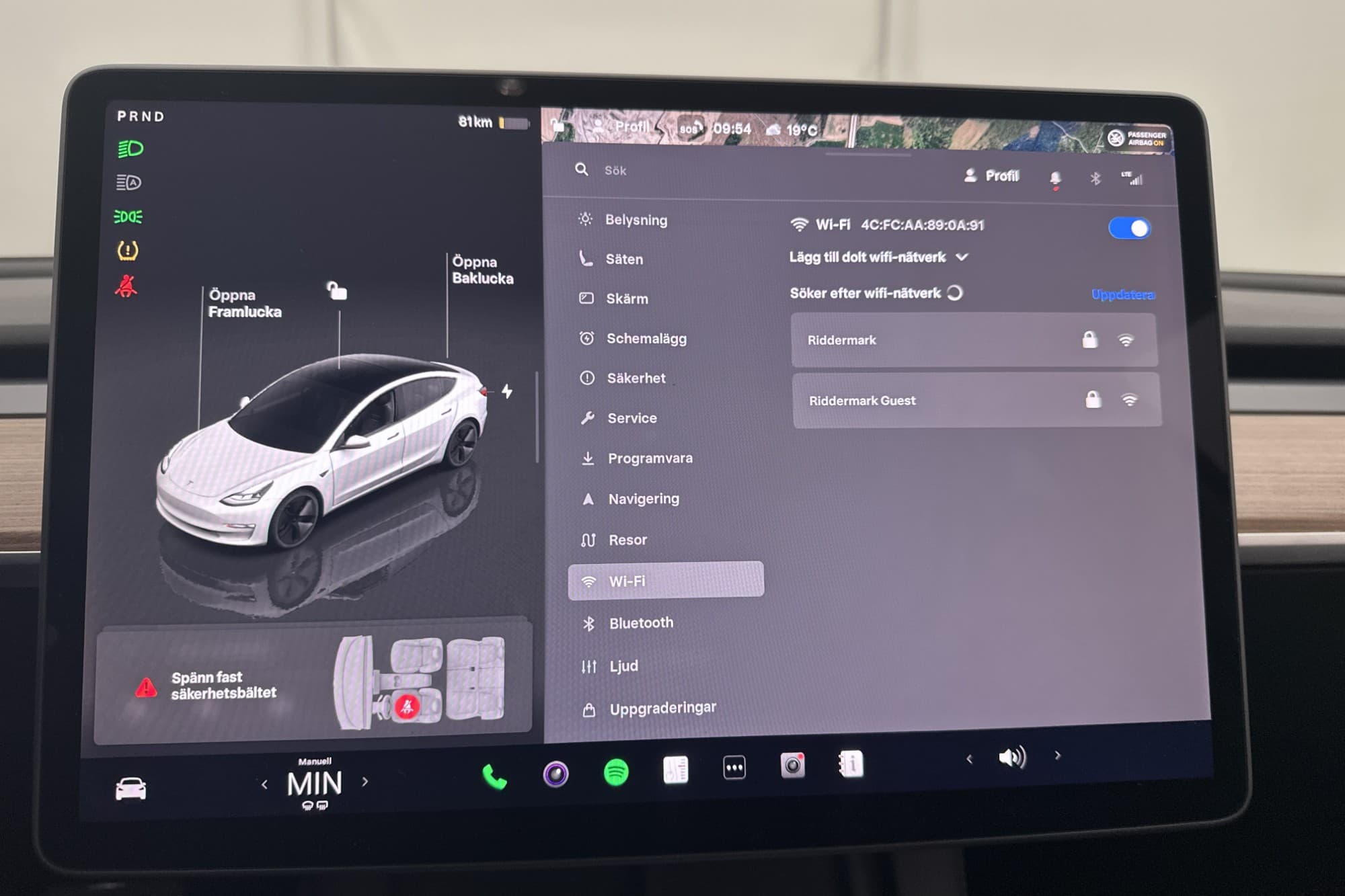Open the Skärm settings menu

(613, 298)
